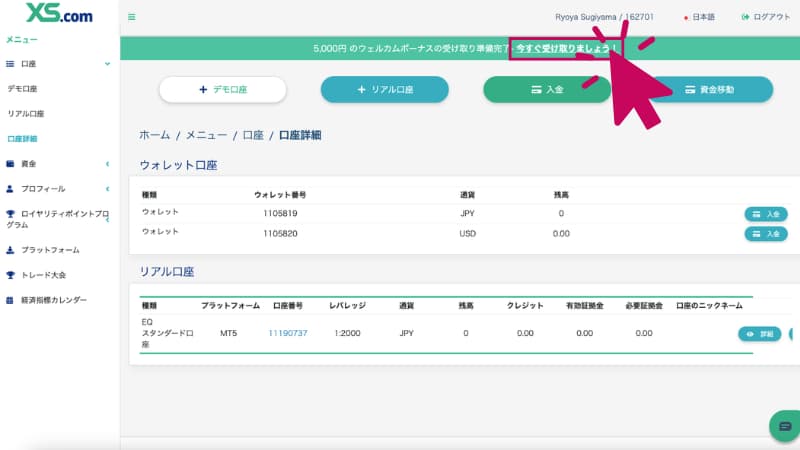Click the ウォレット番号 column header
This screenshot has width=800, height=450.
(x=280, y=195)
